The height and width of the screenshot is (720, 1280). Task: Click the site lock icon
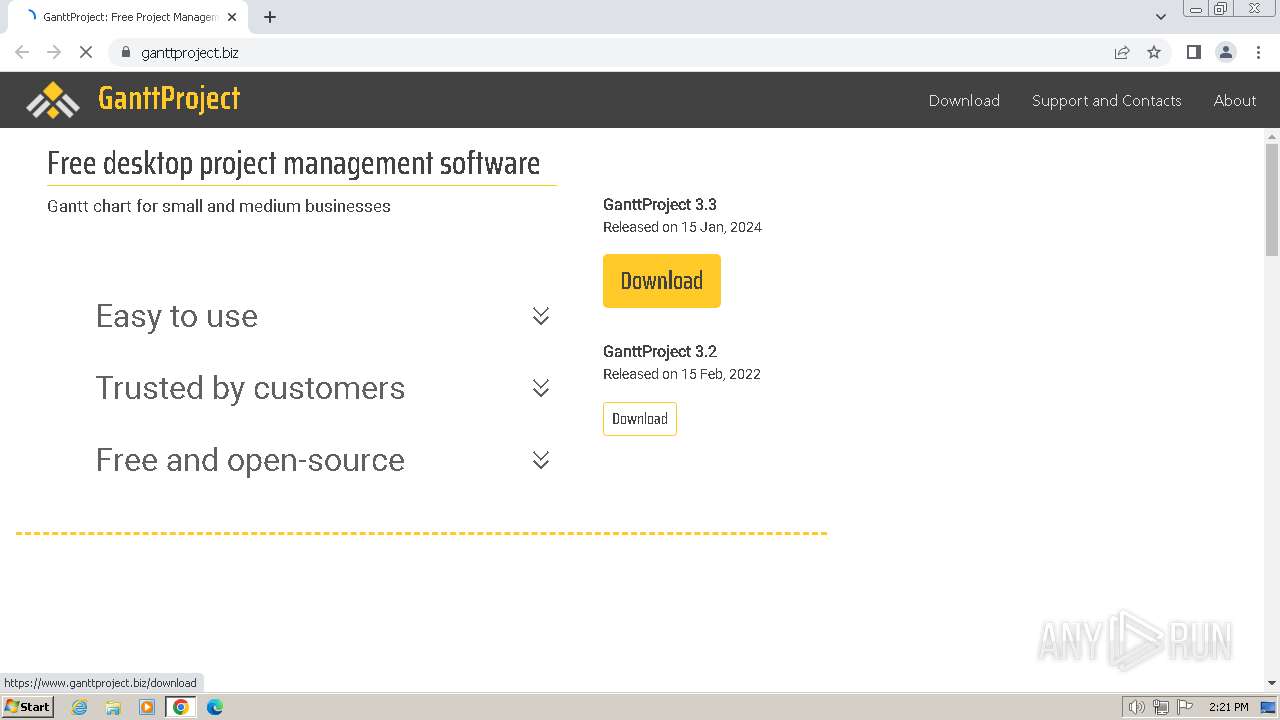pyautogui.click(x=126, y=52)
